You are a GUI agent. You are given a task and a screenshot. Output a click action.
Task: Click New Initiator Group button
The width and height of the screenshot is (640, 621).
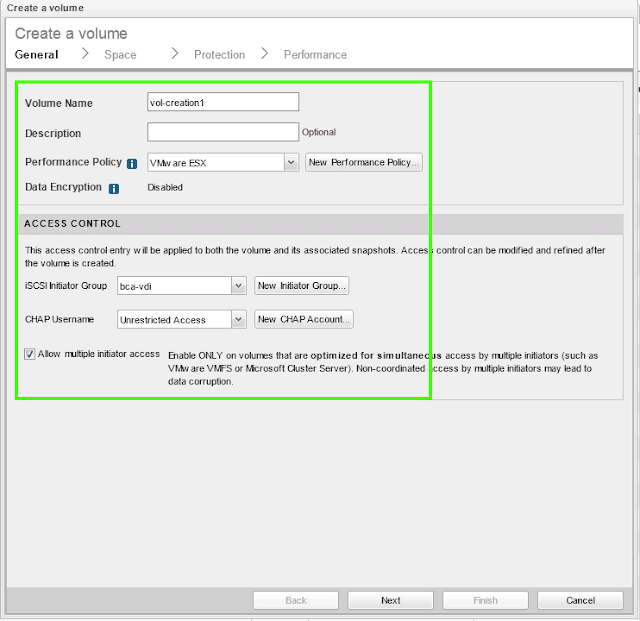tap(302, 285)
